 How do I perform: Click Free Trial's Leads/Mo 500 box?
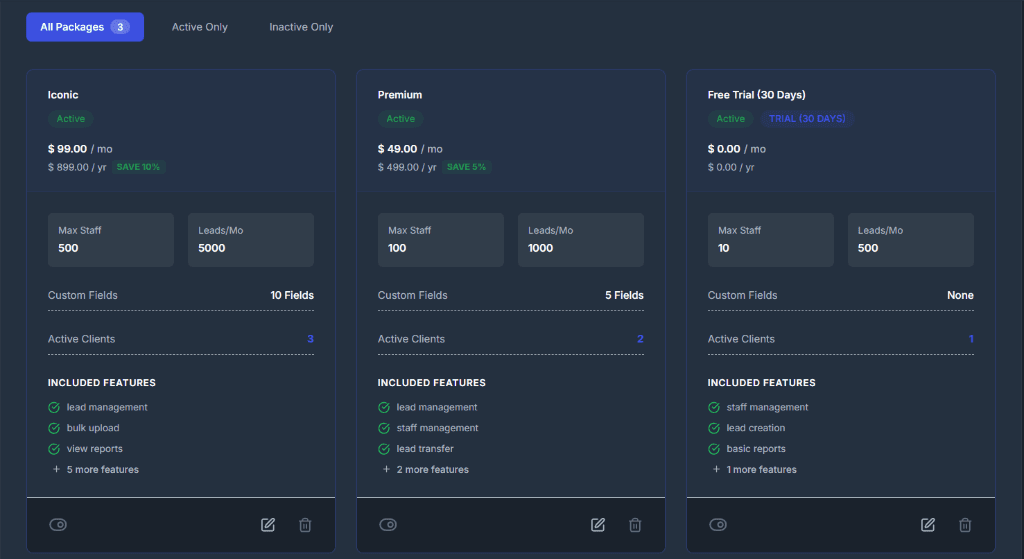910,240
